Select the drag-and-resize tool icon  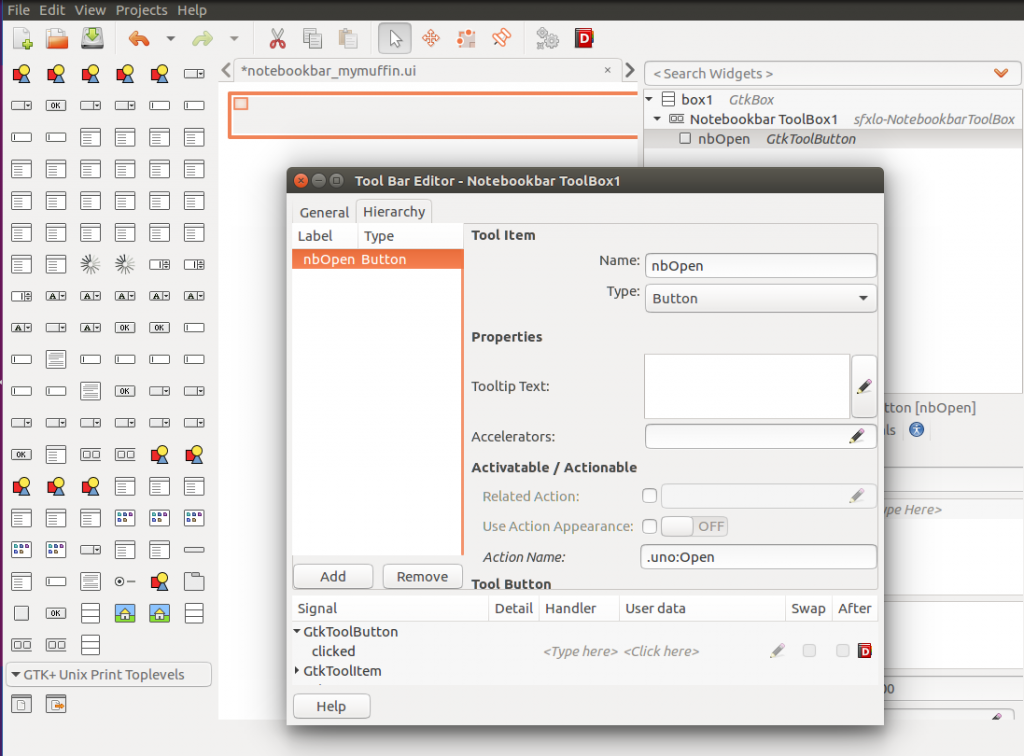coord(430,38)
